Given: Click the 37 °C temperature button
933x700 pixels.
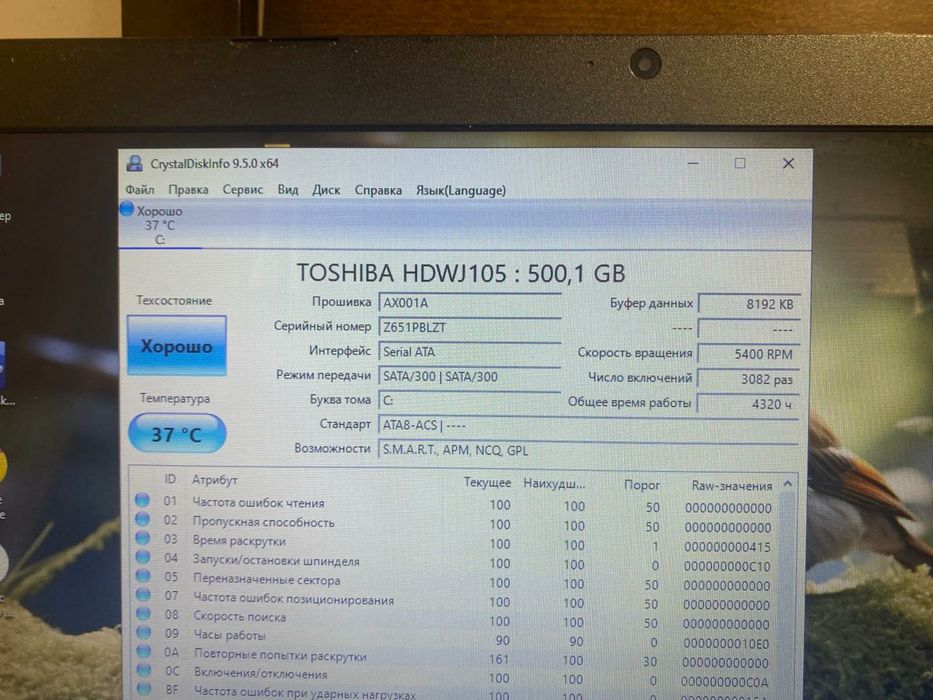Looking at the screenshot, I should pyautogui.click(x=177, y=434).
